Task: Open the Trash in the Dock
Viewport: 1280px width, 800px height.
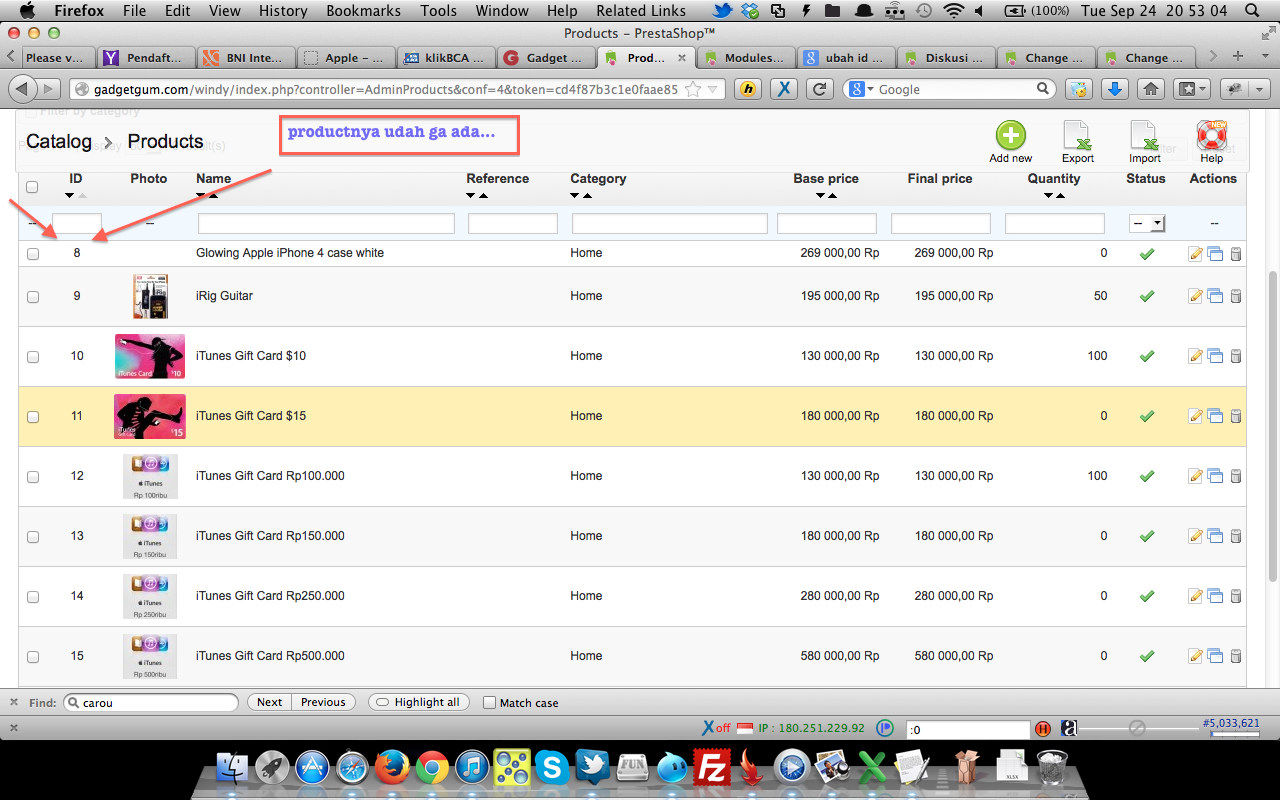Action: click(1052, 767)
